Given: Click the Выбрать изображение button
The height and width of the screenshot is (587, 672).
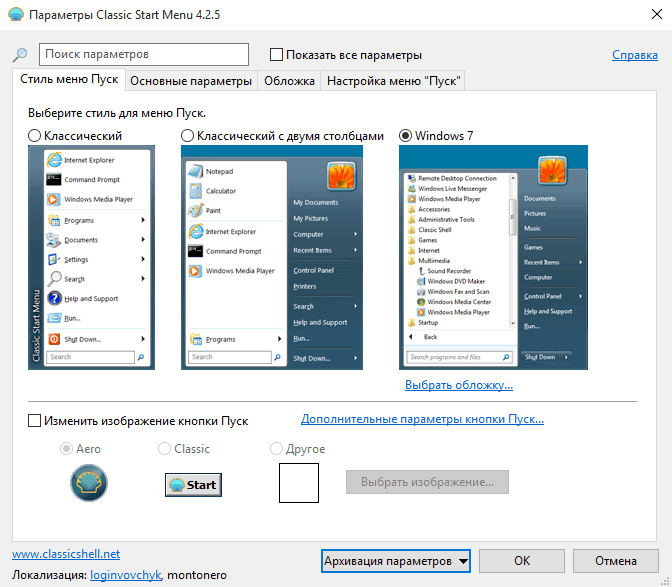Looking at the screenshot, I should 427,482.
